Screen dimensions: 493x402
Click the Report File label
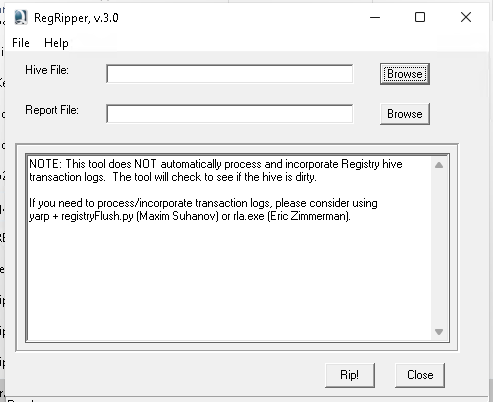tap(52, 110)
